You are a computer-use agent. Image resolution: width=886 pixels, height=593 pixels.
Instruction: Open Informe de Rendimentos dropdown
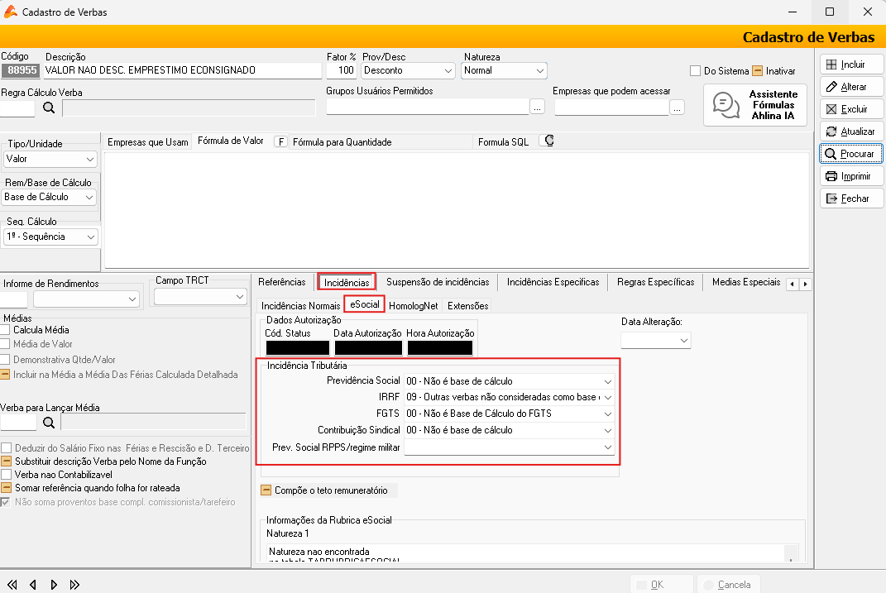[86, 298]
